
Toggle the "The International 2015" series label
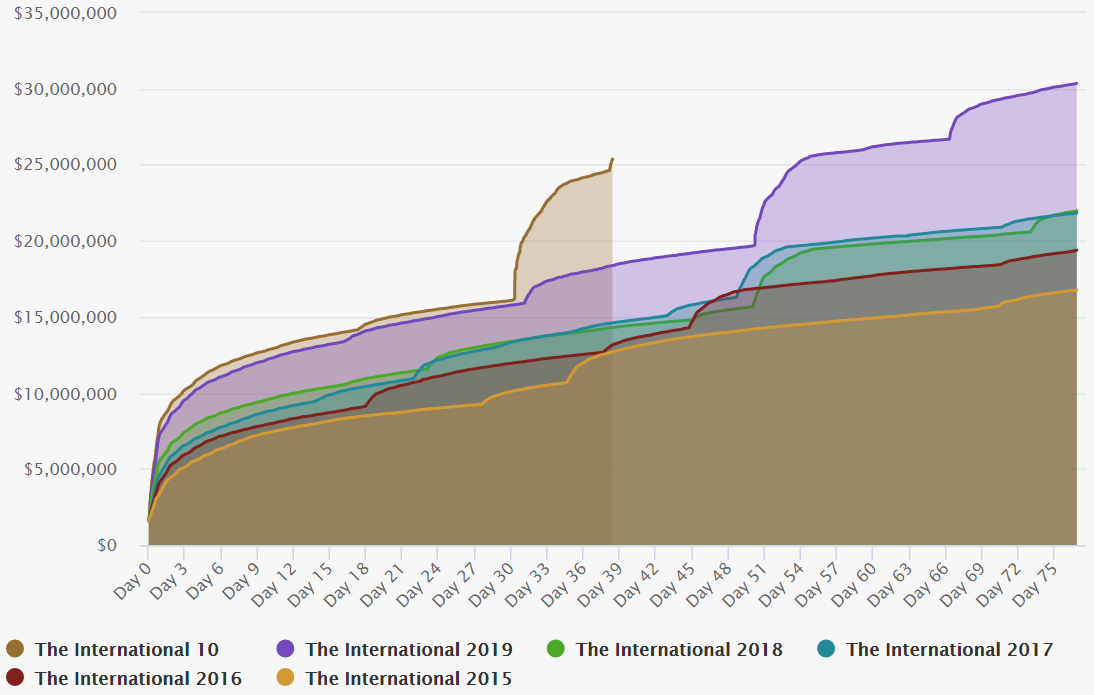pos(409,678)
